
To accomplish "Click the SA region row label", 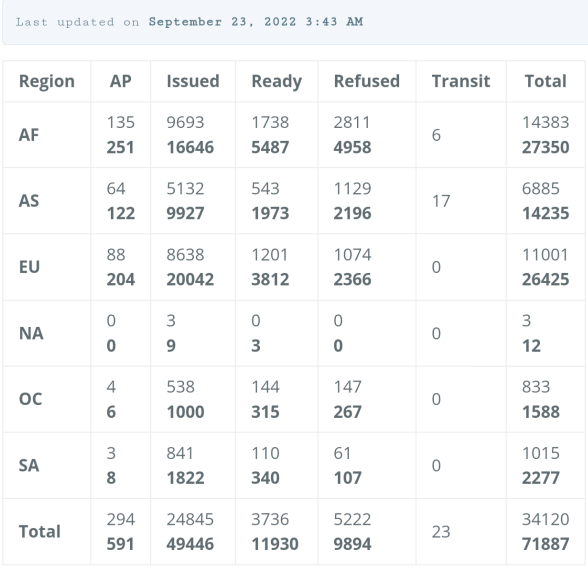I will [29, 465].
